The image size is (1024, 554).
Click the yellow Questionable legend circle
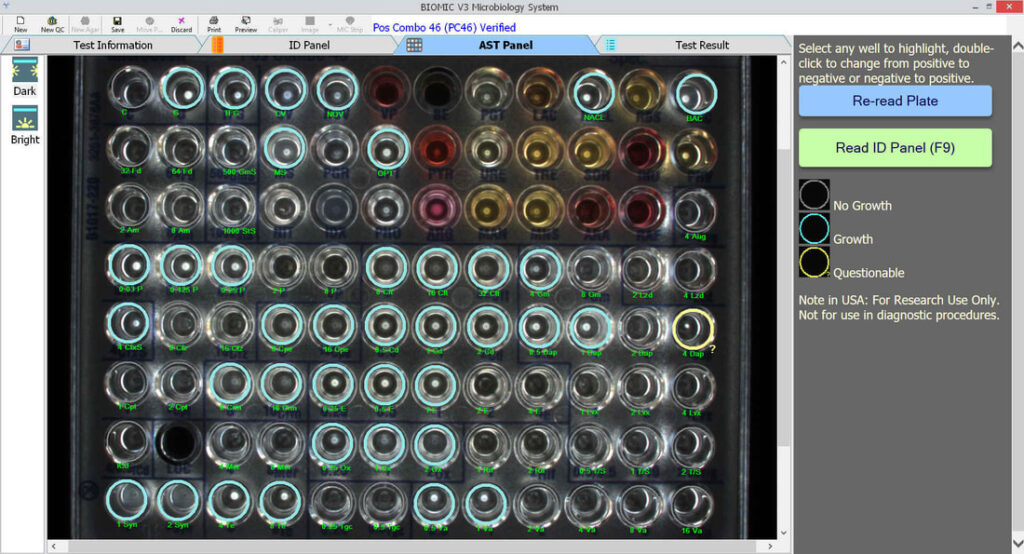pyautogui.click(x=814, y=263)
